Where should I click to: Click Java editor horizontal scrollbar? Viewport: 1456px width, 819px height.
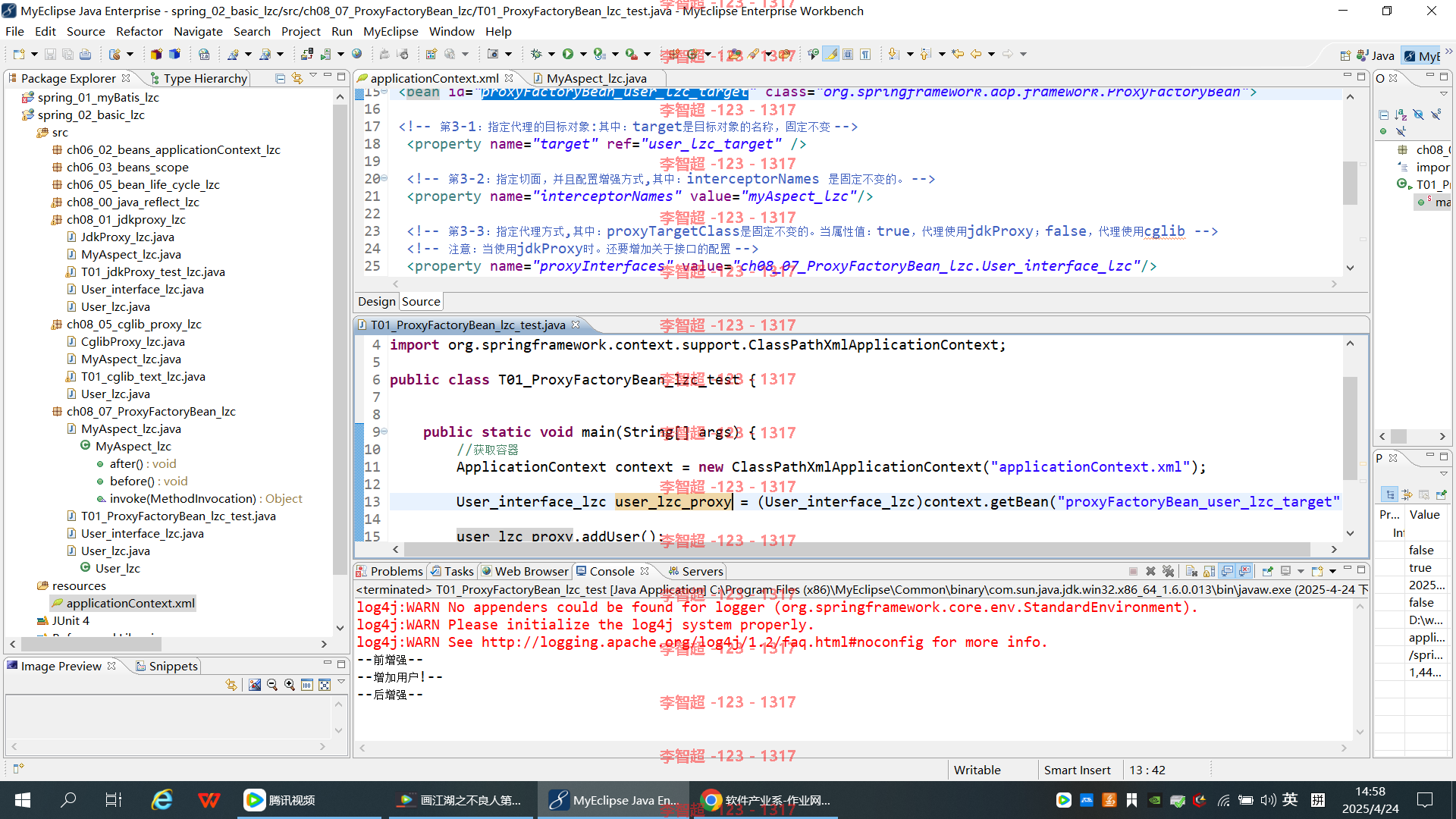coord(857,548)
